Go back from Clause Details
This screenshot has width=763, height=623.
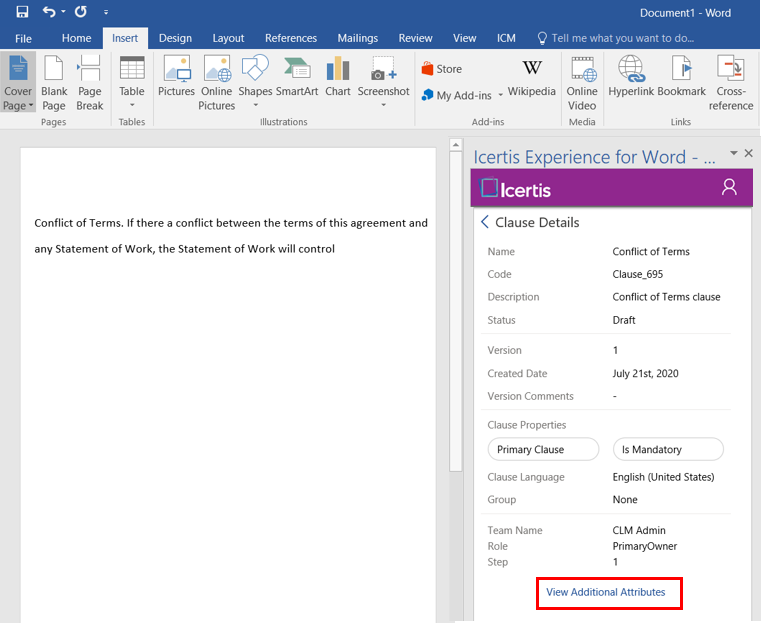485,222
